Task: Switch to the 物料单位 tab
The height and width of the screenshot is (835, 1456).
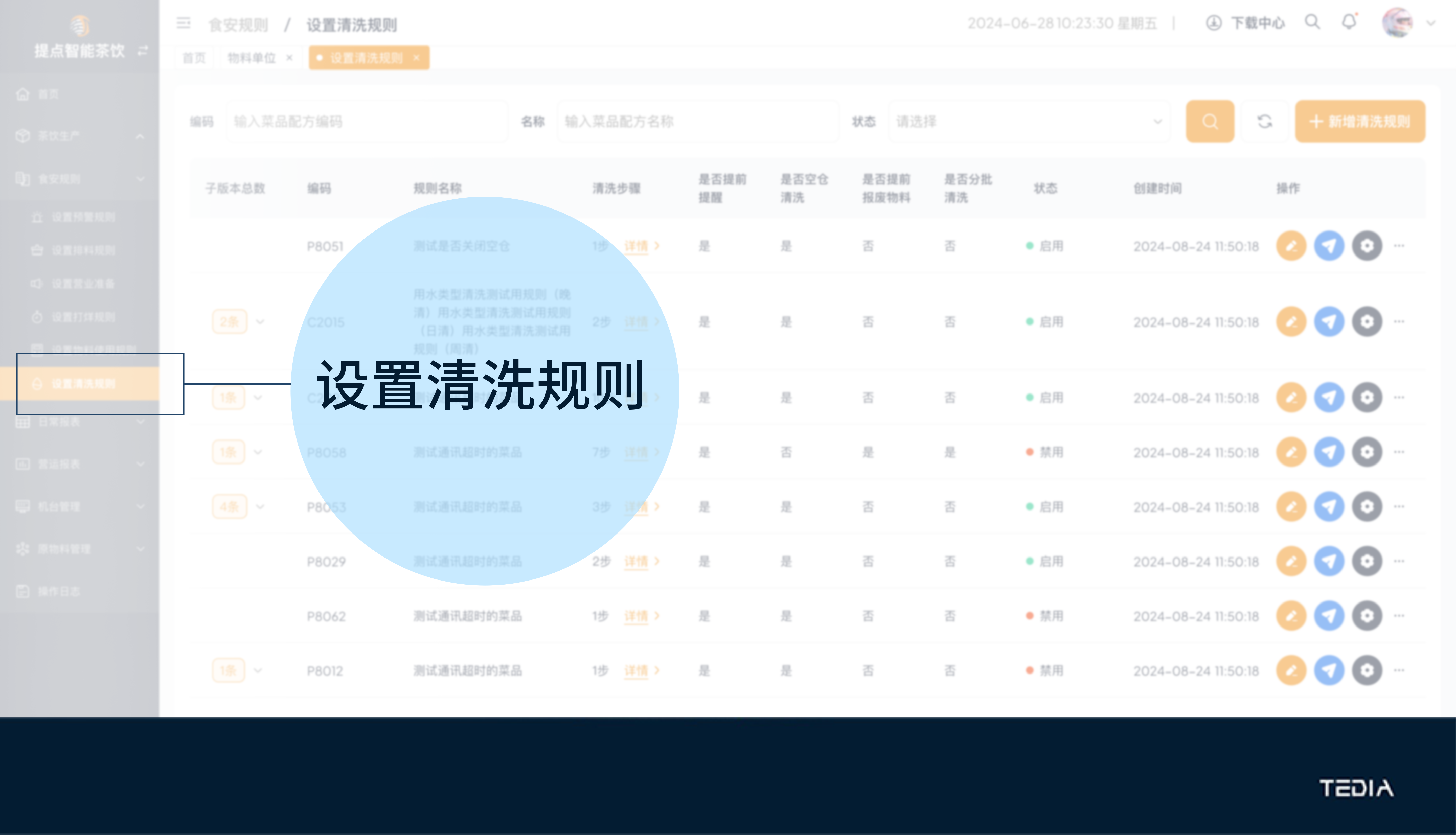Action: (x=251, y=57)
